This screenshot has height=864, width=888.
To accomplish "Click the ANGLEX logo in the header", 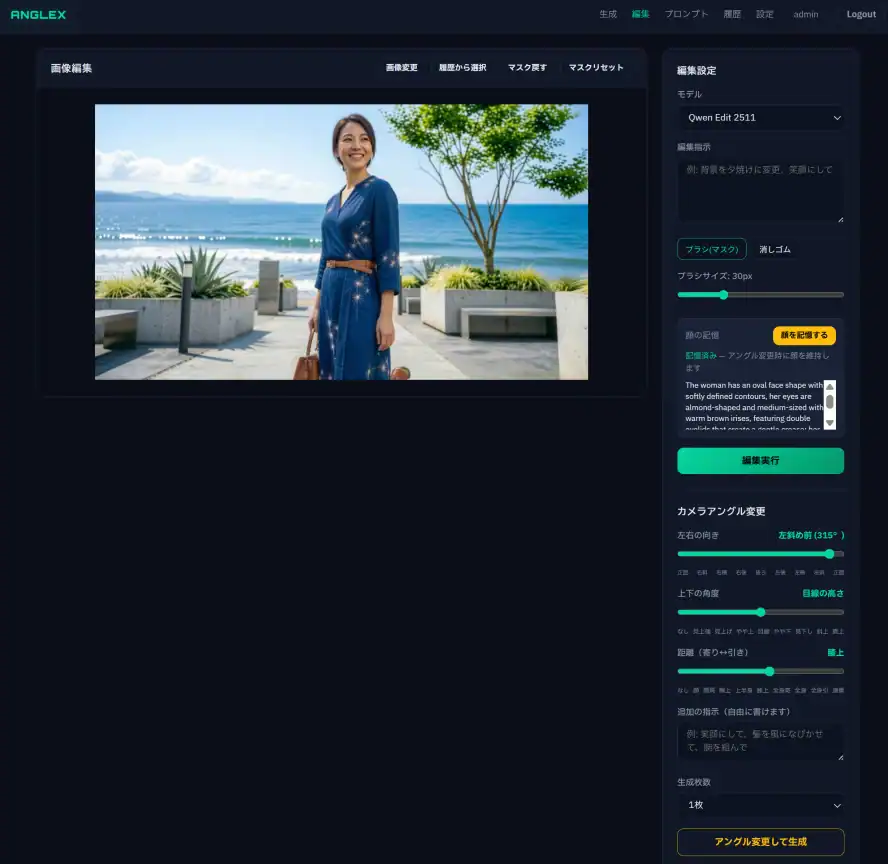I will tap(39, 14).
